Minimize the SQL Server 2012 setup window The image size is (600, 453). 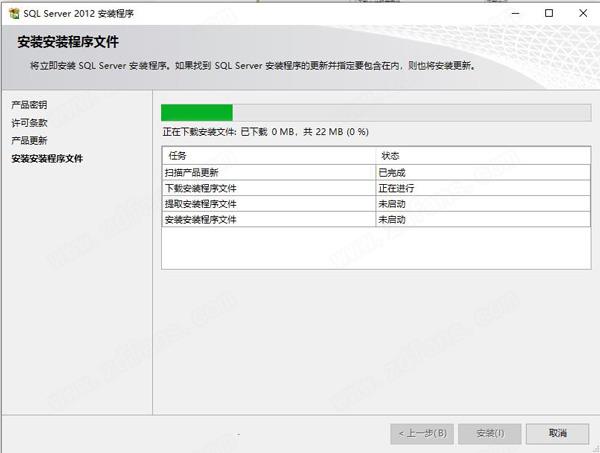tap(515, 13)
